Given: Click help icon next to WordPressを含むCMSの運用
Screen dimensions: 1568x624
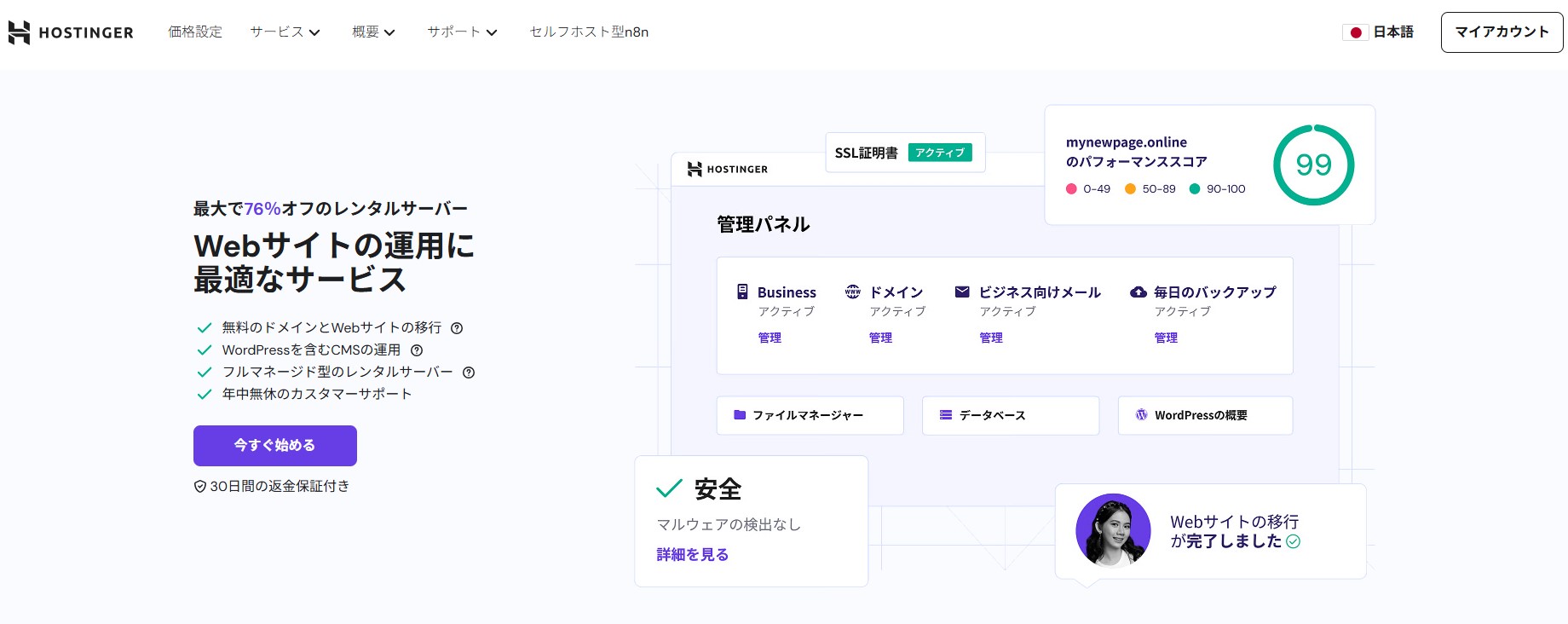Looking at the screenshot, I should [x=417, y=350].
